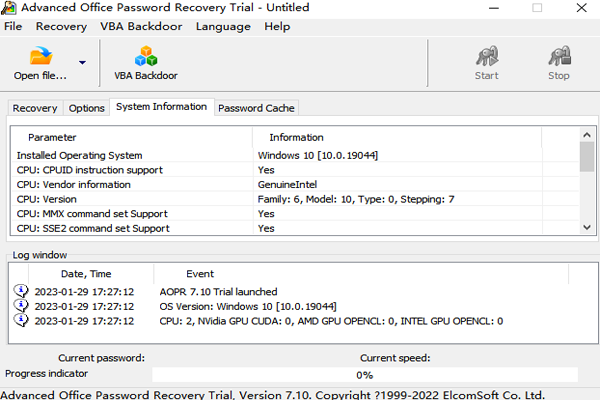Click the Stop recovery keys icon
Image resolution: width=600 pixels, height=400 pixels.
pyautogui.click(x=559, y=56)
